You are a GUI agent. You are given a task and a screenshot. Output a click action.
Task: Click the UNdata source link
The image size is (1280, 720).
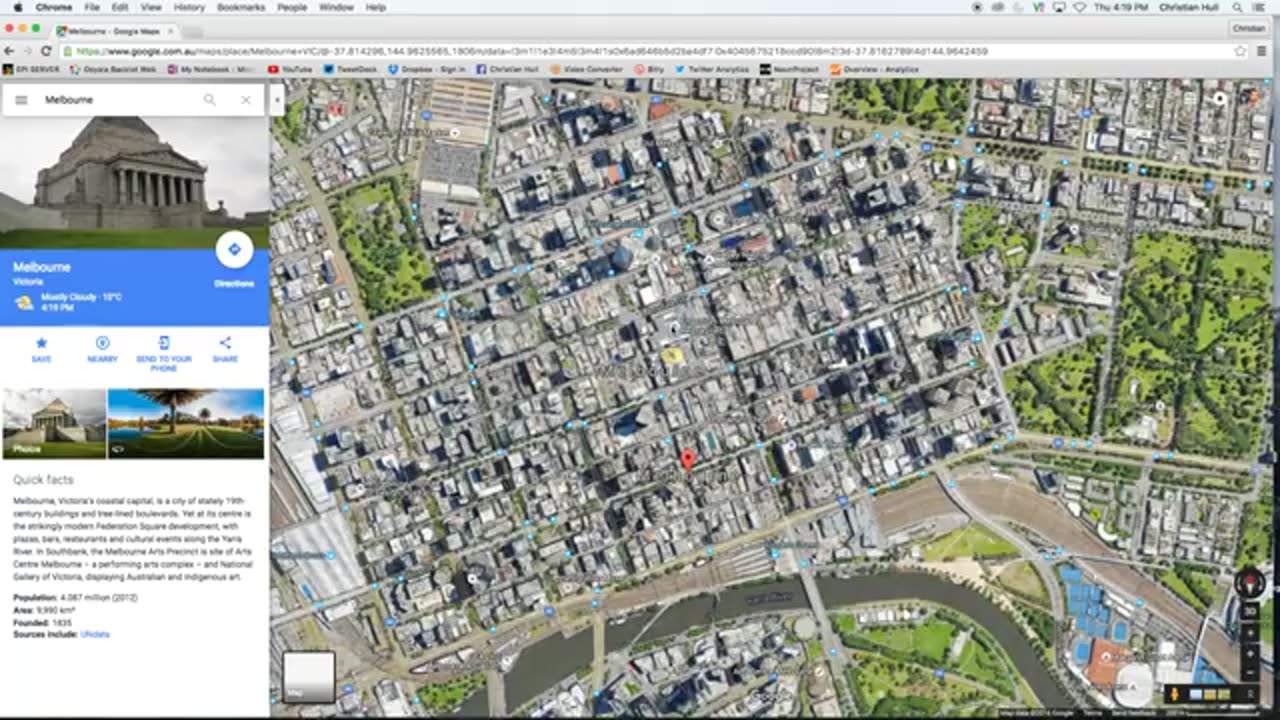pyautogui.click(x=95, y=634)
